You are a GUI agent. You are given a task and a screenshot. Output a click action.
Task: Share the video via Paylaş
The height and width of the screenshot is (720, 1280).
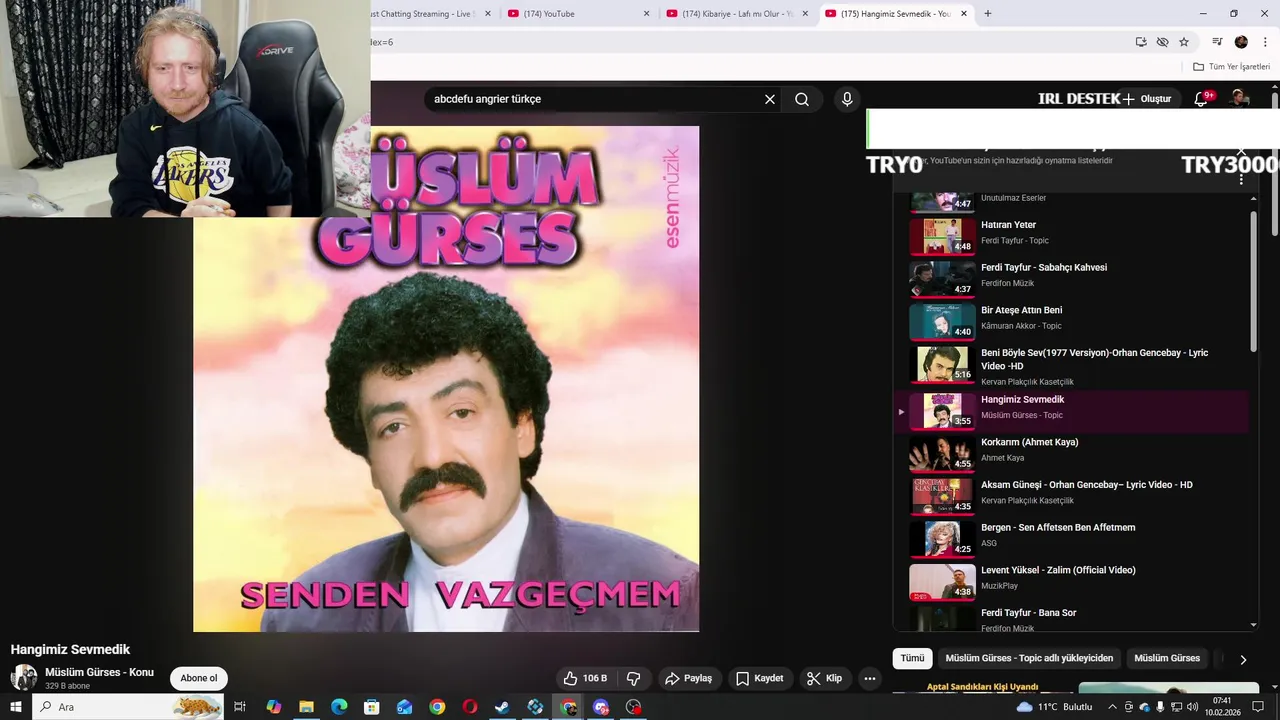pyautogui.click(x=689, y=678)
